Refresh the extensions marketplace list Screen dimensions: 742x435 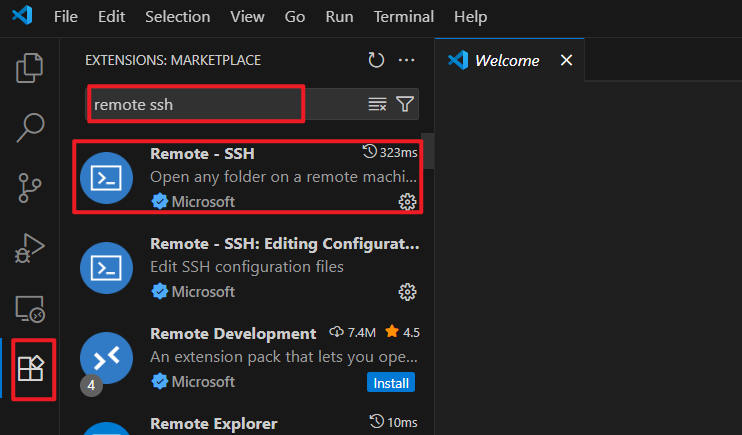pyautogui.click(x=376, y=60)
